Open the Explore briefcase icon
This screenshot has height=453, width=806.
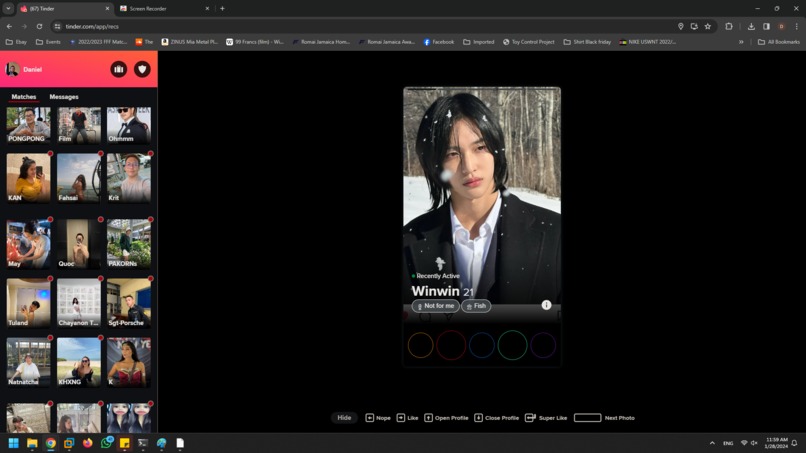pos(119,69)
